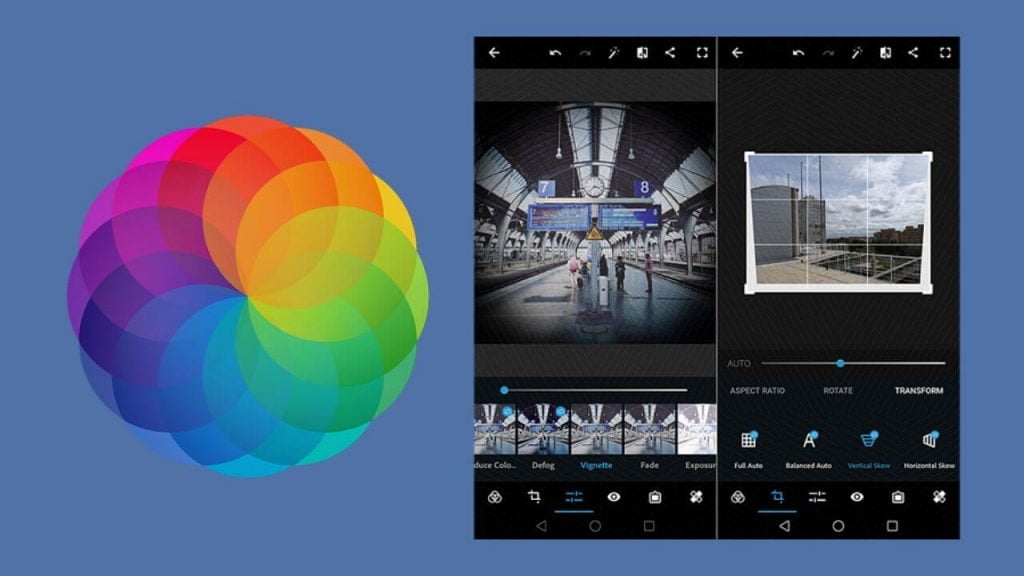The height and width of the screenshot is (576, 1024).
Task: Select the Defog adjustment thumbnail
Action: (543, 429)
